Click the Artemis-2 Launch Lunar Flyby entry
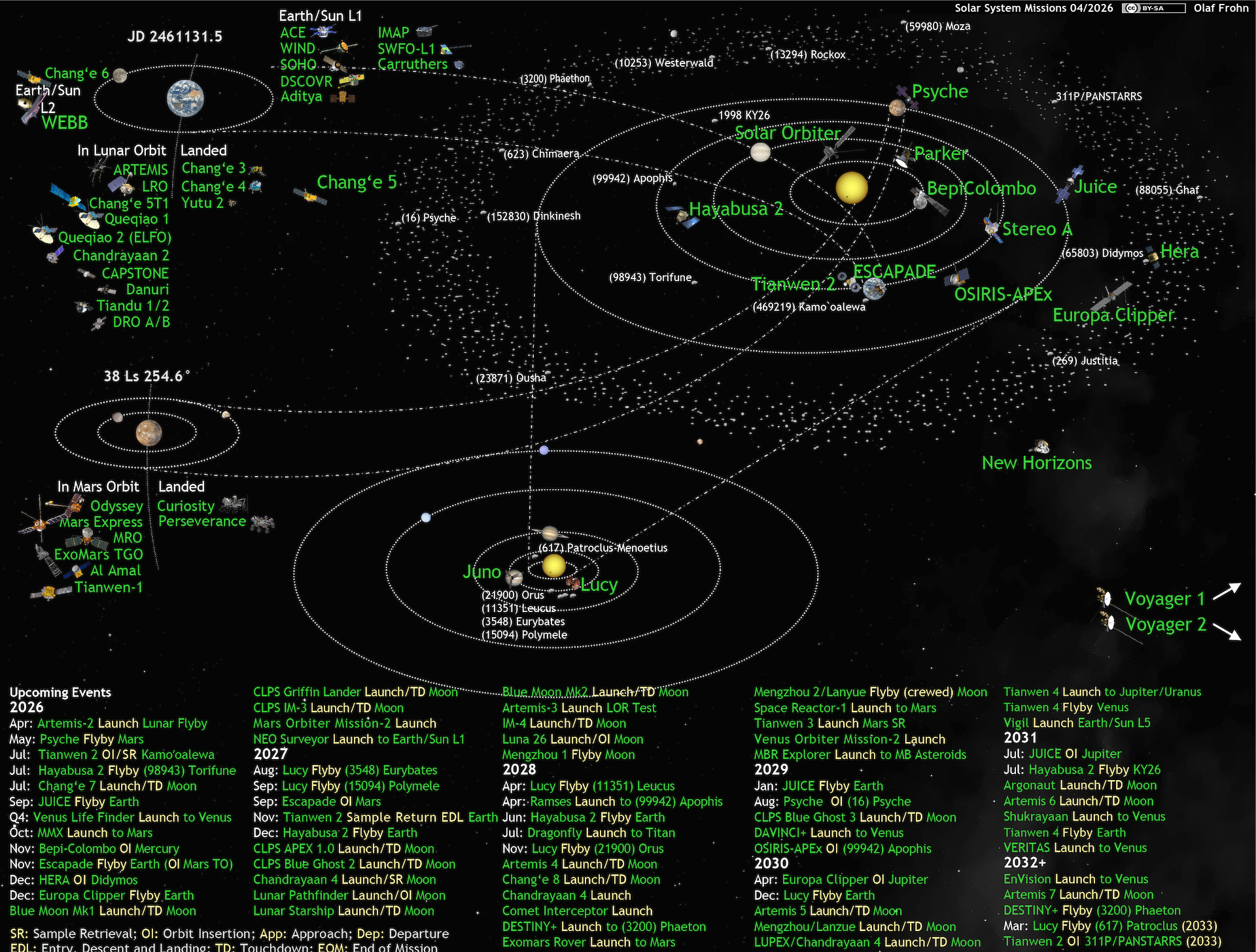 coord(122,724)
